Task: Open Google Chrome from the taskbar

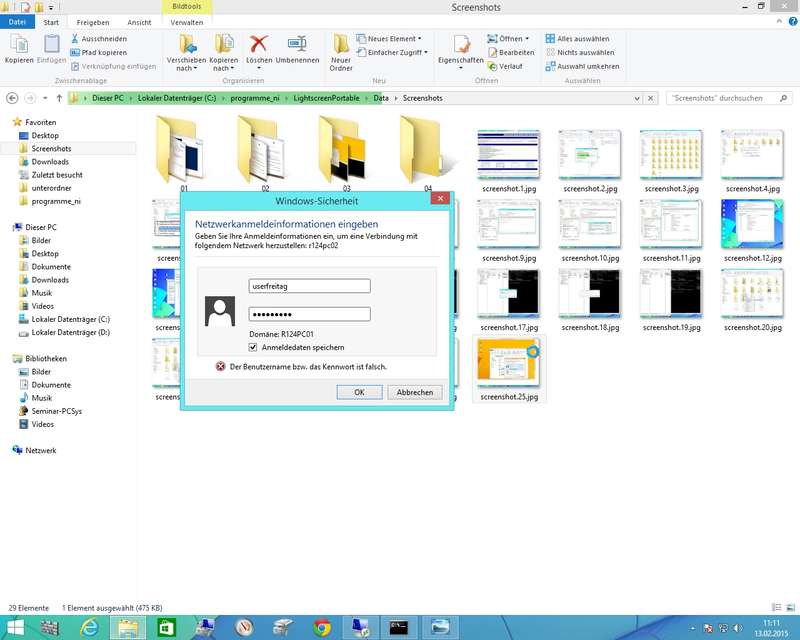Action: pyautogui.click(x=322, y=627)
